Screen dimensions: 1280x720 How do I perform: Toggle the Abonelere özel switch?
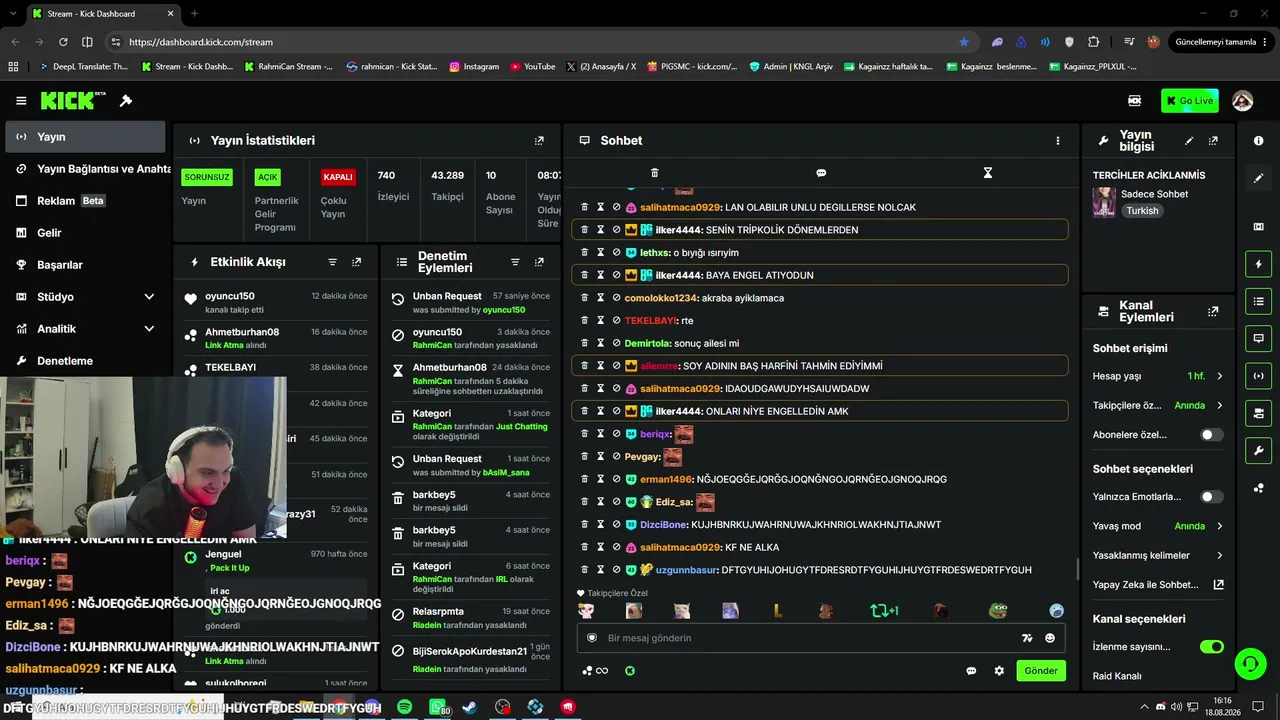(x=1211, y=435)
